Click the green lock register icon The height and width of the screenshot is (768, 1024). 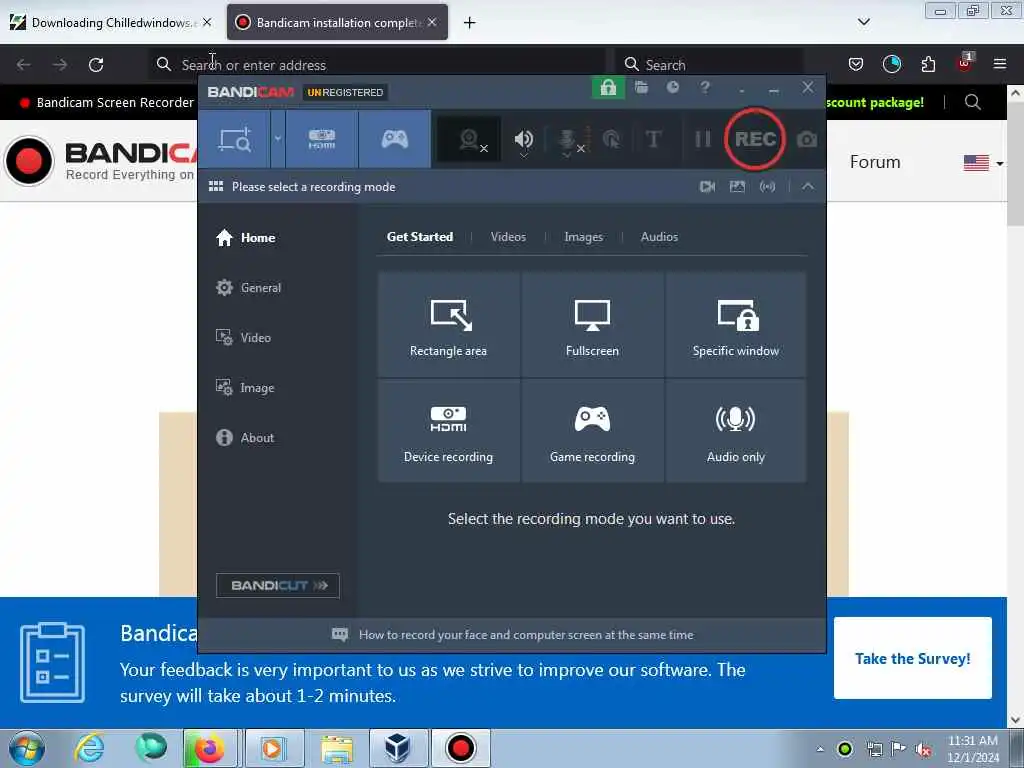click(x=608, y=88)
